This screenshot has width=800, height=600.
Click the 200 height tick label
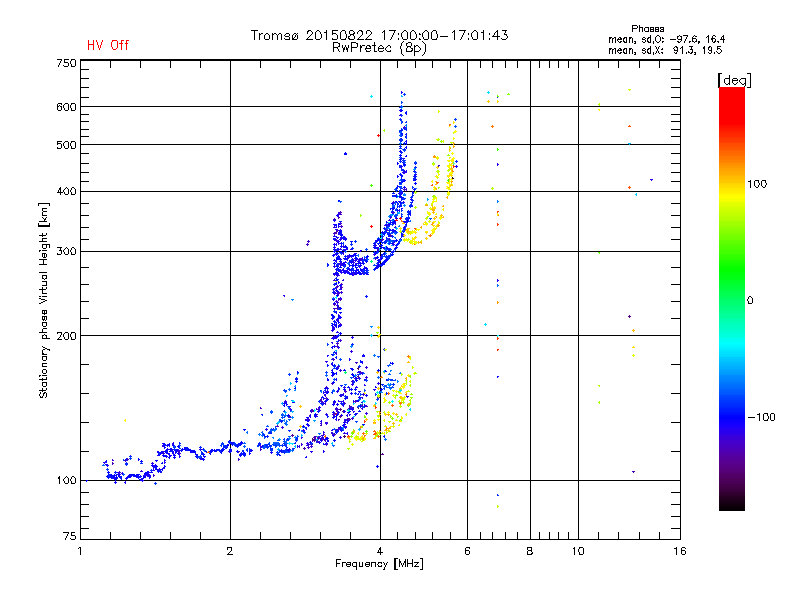click(x=66, y=336)
